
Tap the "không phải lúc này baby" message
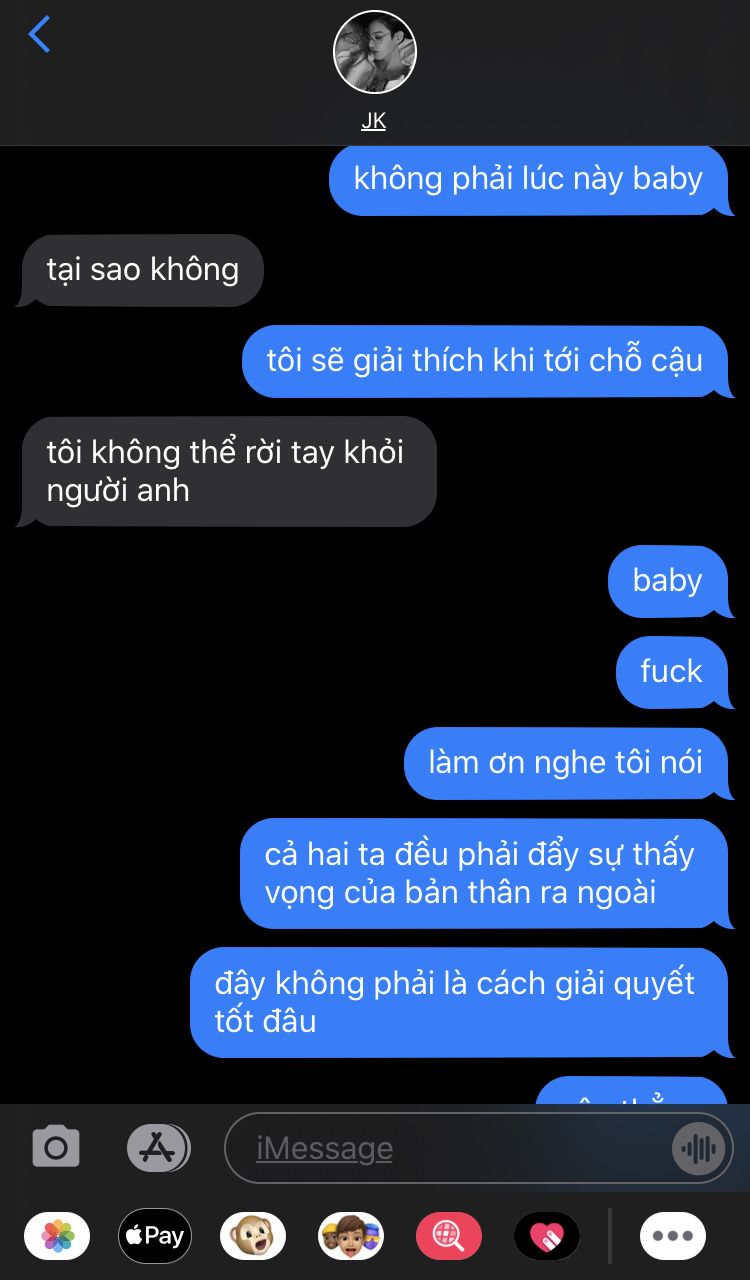click(531, 180)
